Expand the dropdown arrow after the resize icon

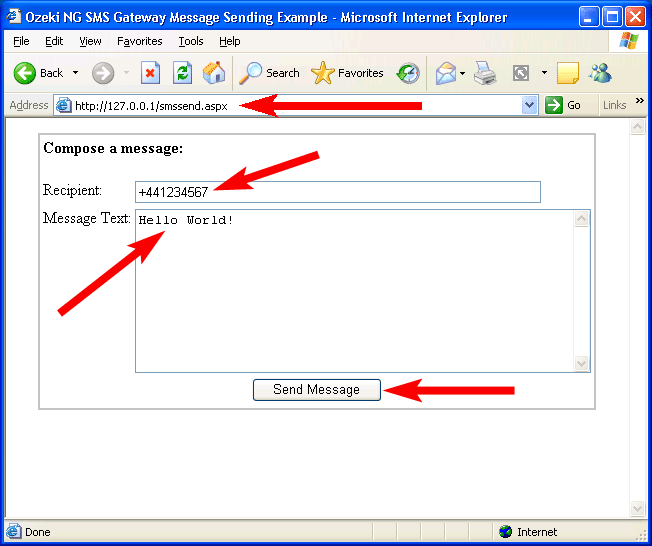[x=544, y=73]
